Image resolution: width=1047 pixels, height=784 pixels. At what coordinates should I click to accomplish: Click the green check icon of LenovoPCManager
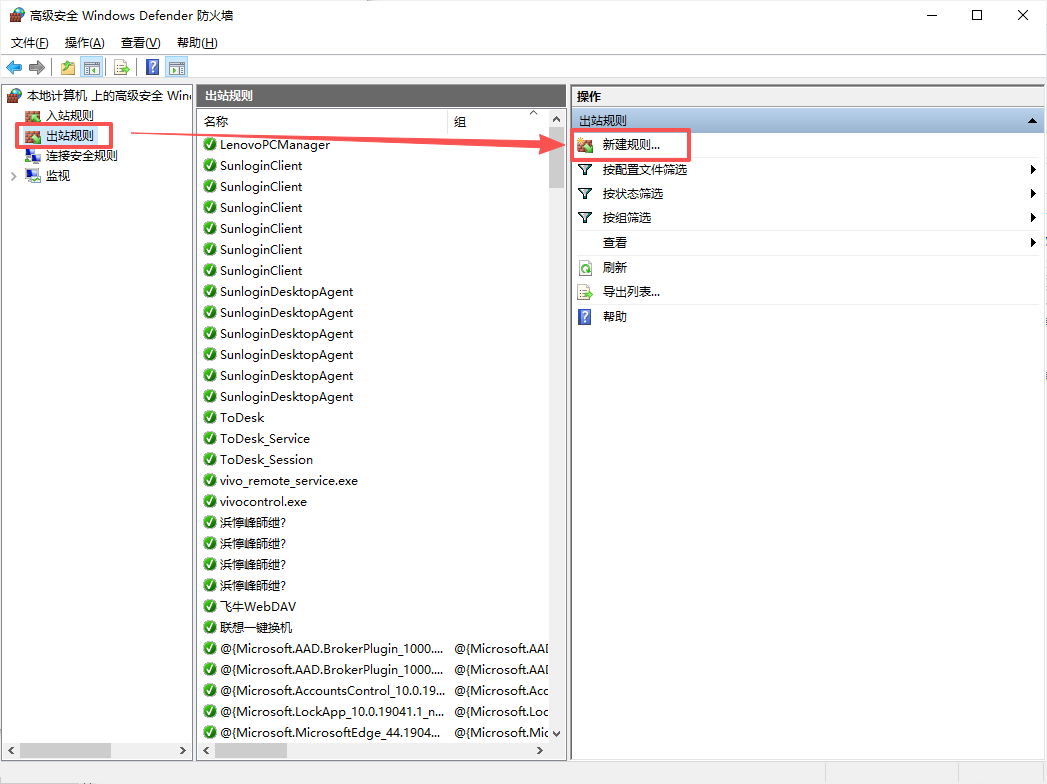[x=210, y=144]
